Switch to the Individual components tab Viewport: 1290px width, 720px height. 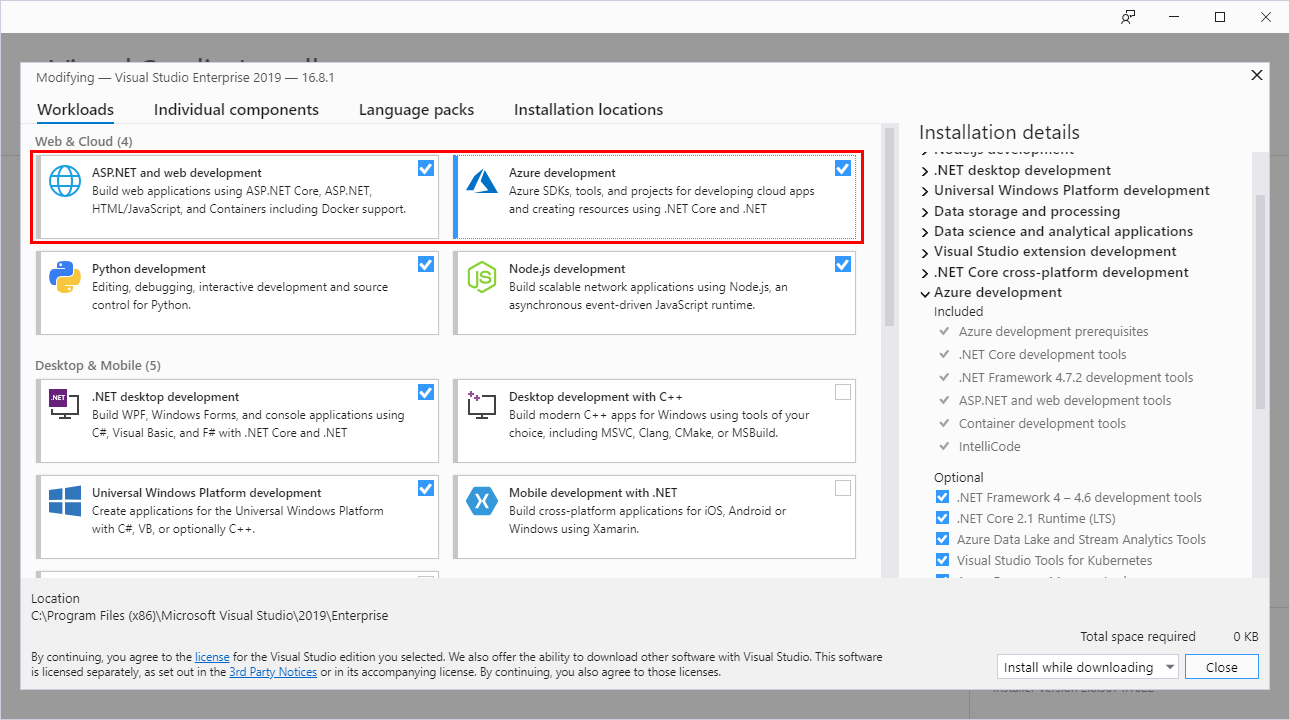[236, 109]
